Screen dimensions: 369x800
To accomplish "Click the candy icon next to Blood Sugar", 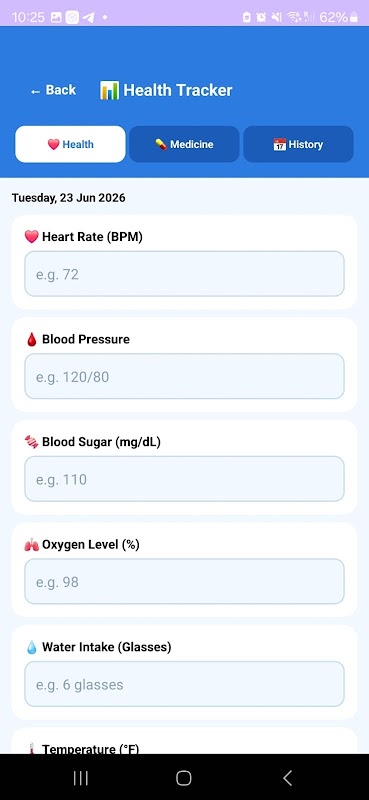I will [32, 442].
